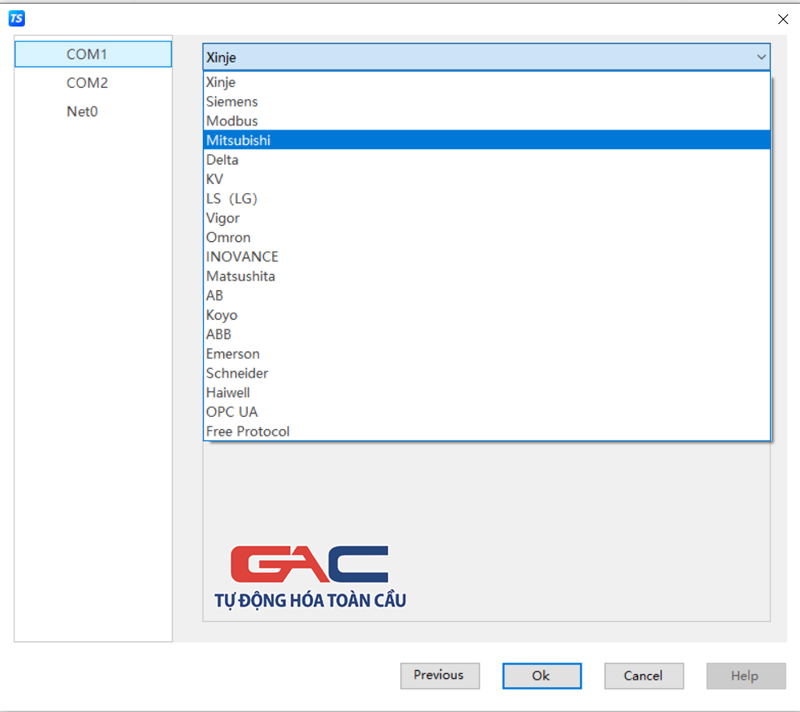The height and width of the screenshot is (712, 800).
Task: Choose LS (LG) from the list
Action: pos(486,198)
